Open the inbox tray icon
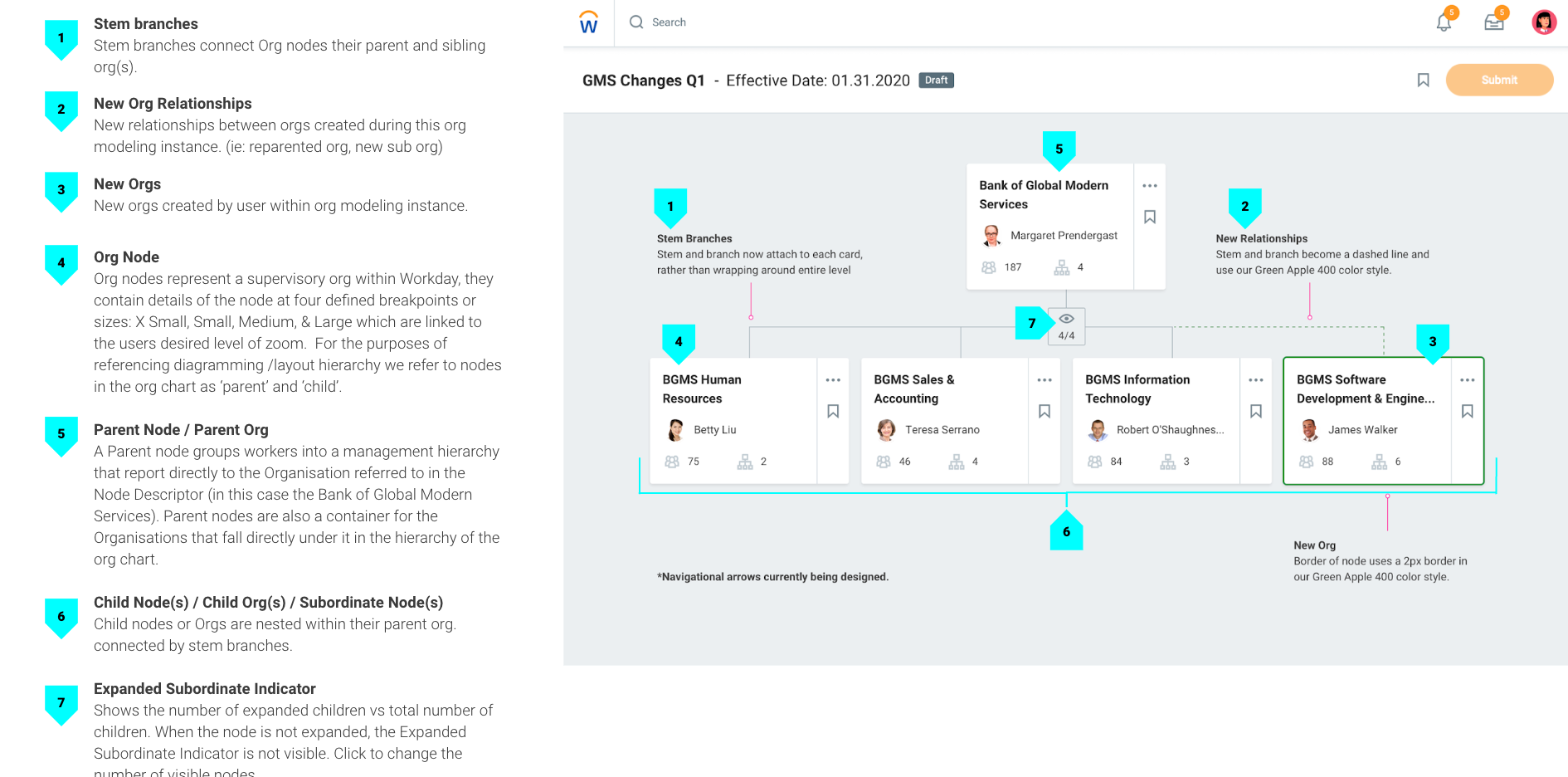This screenshot has height=777, width=1568. point(1494,22)
